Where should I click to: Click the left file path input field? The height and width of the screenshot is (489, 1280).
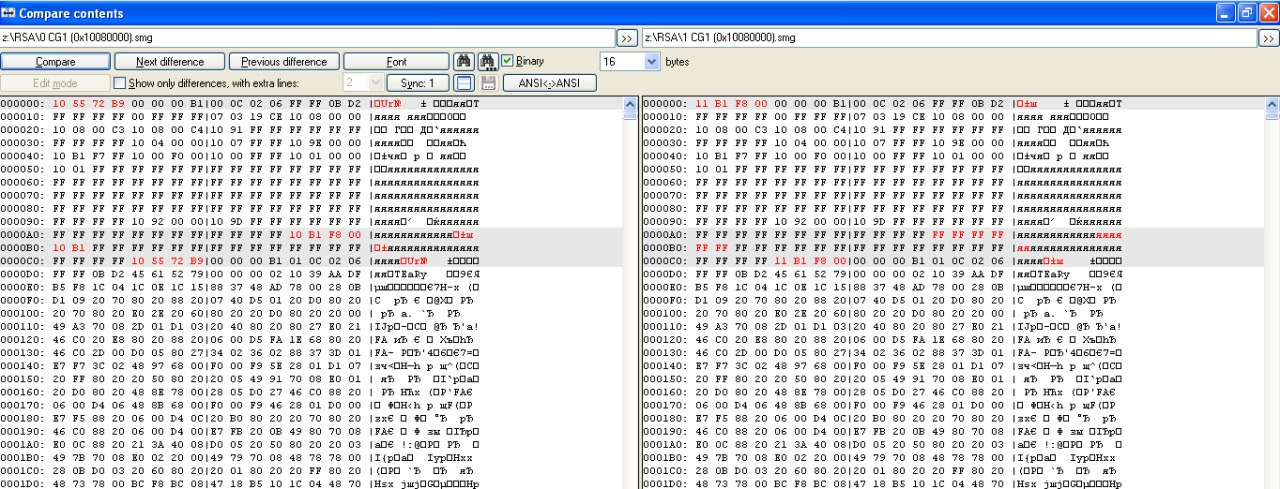coord(307,38)
